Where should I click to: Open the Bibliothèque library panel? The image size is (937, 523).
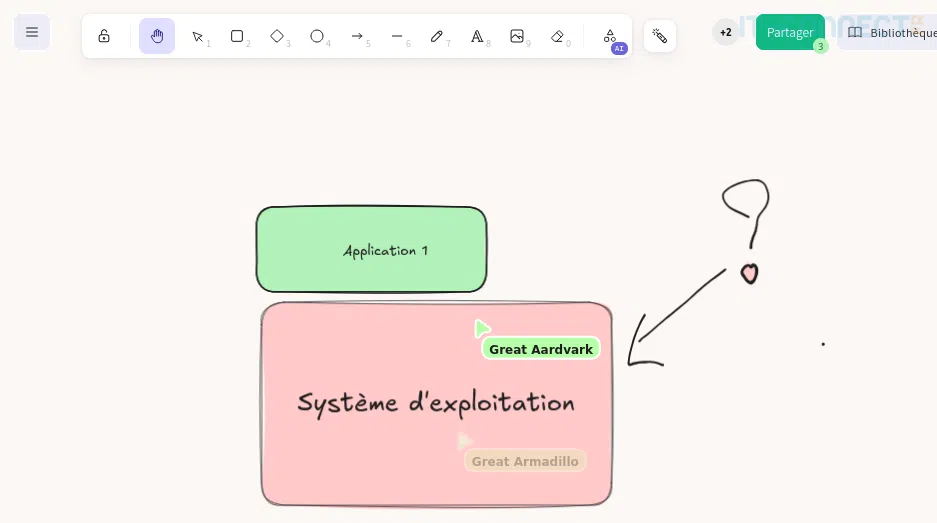tap(890, 32)
